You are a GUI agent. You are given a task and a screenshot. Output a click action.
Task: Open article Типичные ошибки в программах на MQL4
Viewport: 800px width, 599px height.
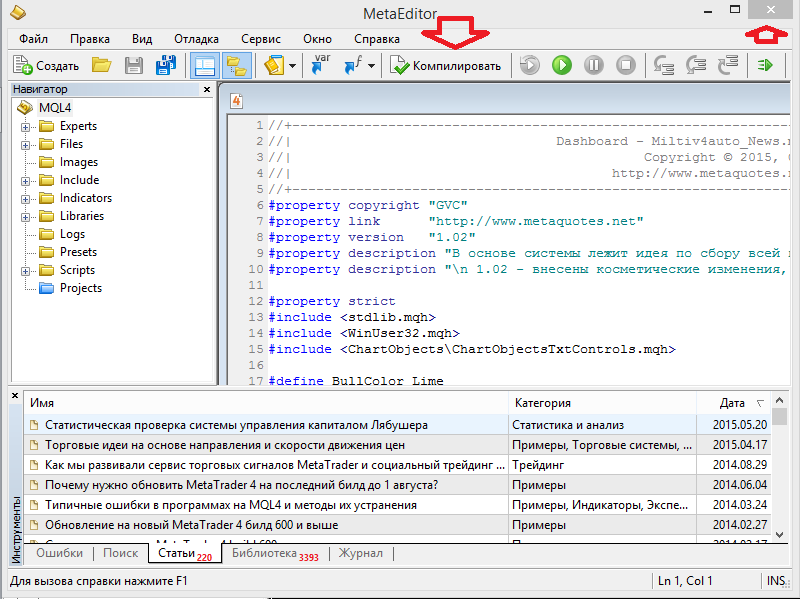tap(231, 505)
